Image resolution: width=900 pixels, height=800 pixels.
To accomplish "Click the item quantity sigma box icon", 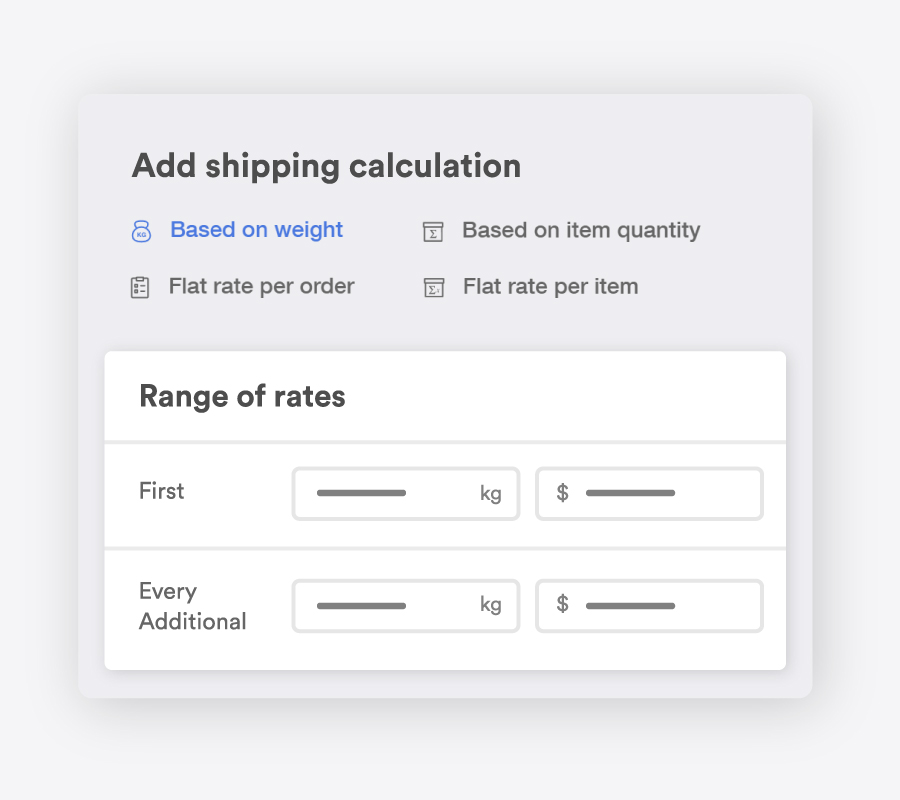I will [x=433, y=232].
